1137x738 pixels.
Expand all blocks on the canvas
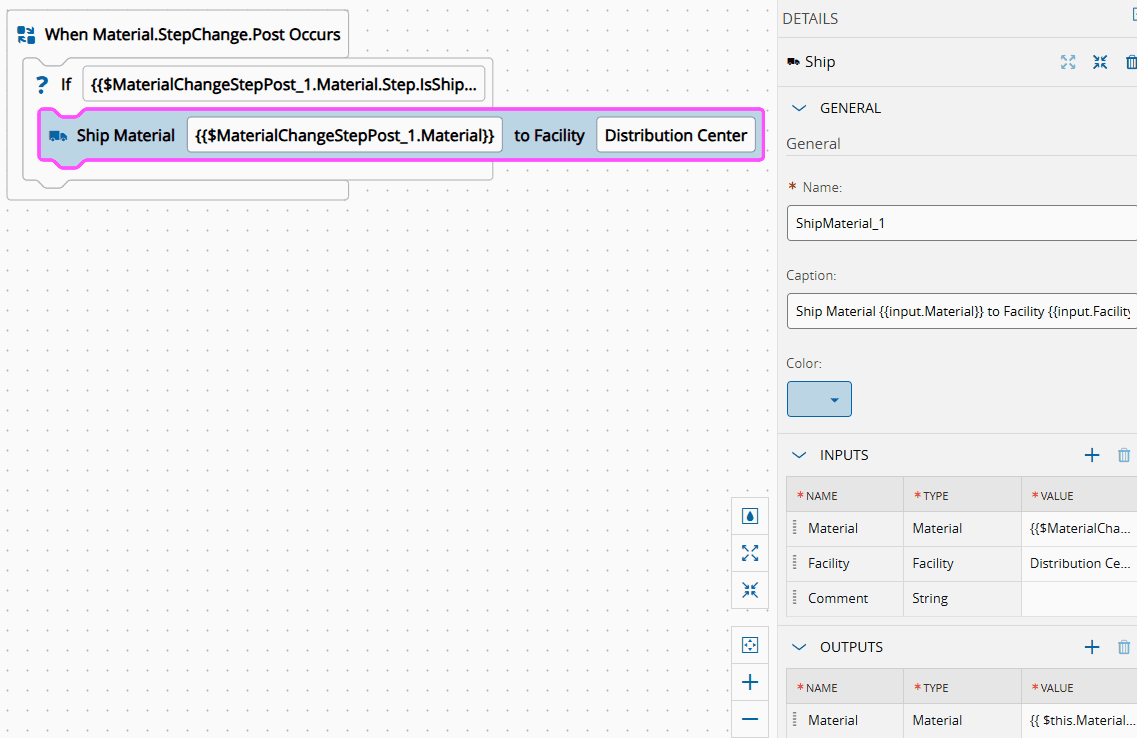(750, 553)
